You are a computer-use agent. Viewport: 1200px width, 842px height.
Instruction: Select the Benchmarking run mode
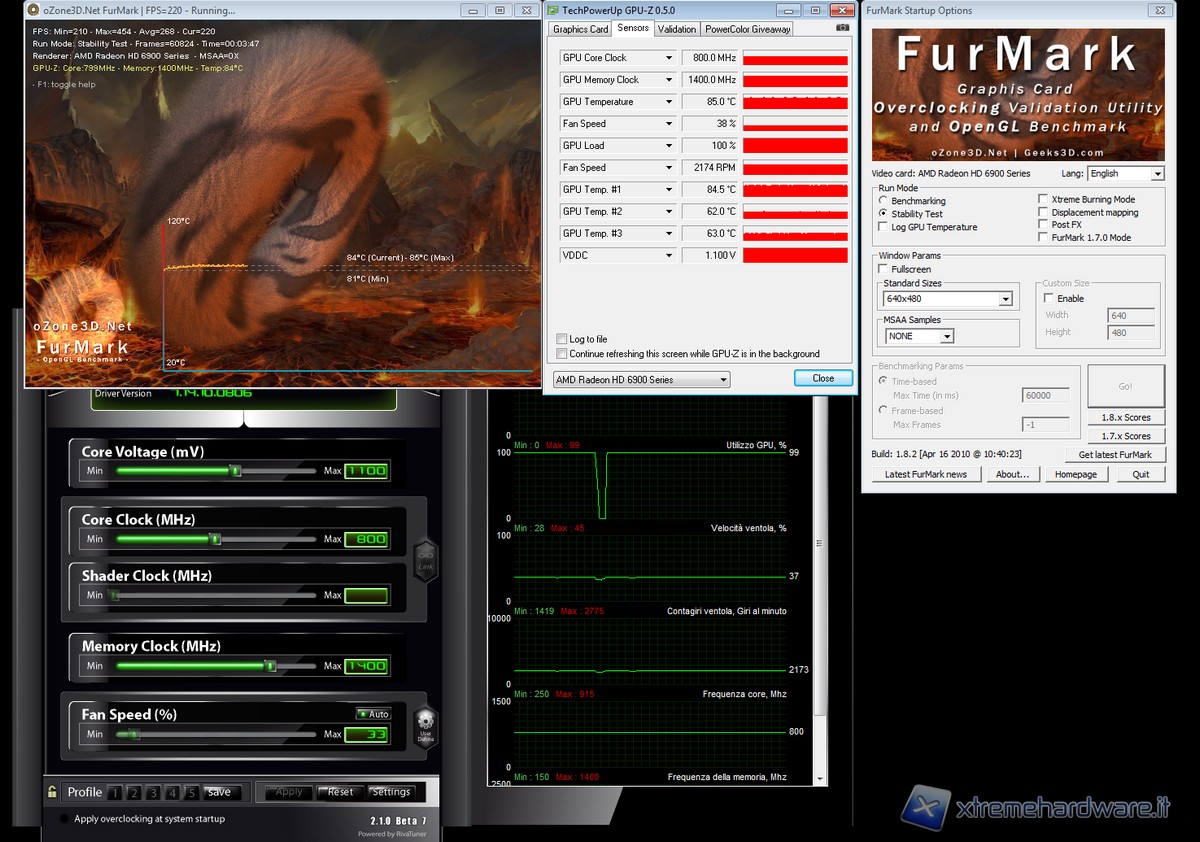[x=883, y=201]
